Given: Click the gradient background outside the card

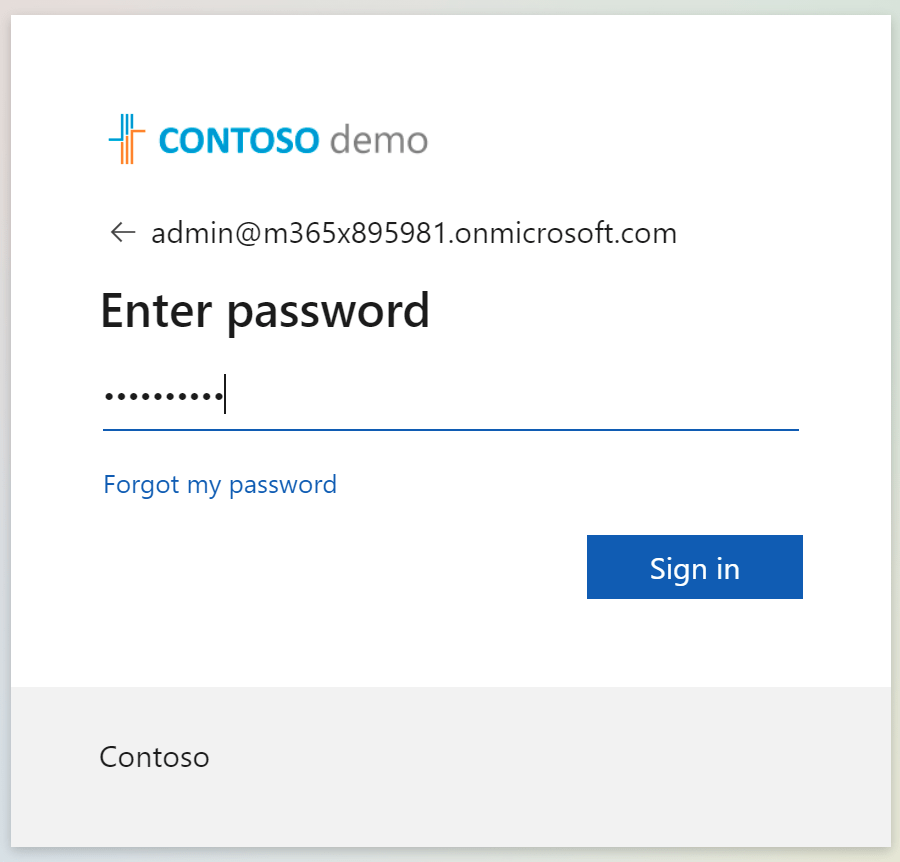Looking at the screenshot, I should coord(895,430).
